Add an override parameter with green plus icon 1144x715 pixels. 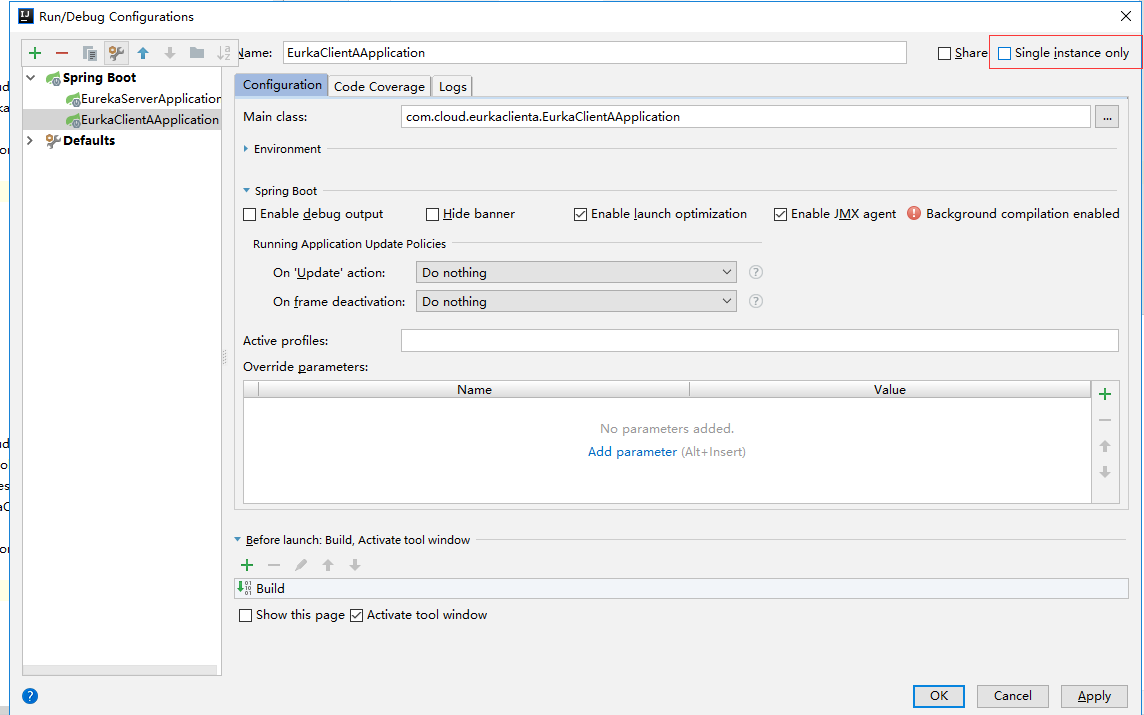(x=1105, y=393)
